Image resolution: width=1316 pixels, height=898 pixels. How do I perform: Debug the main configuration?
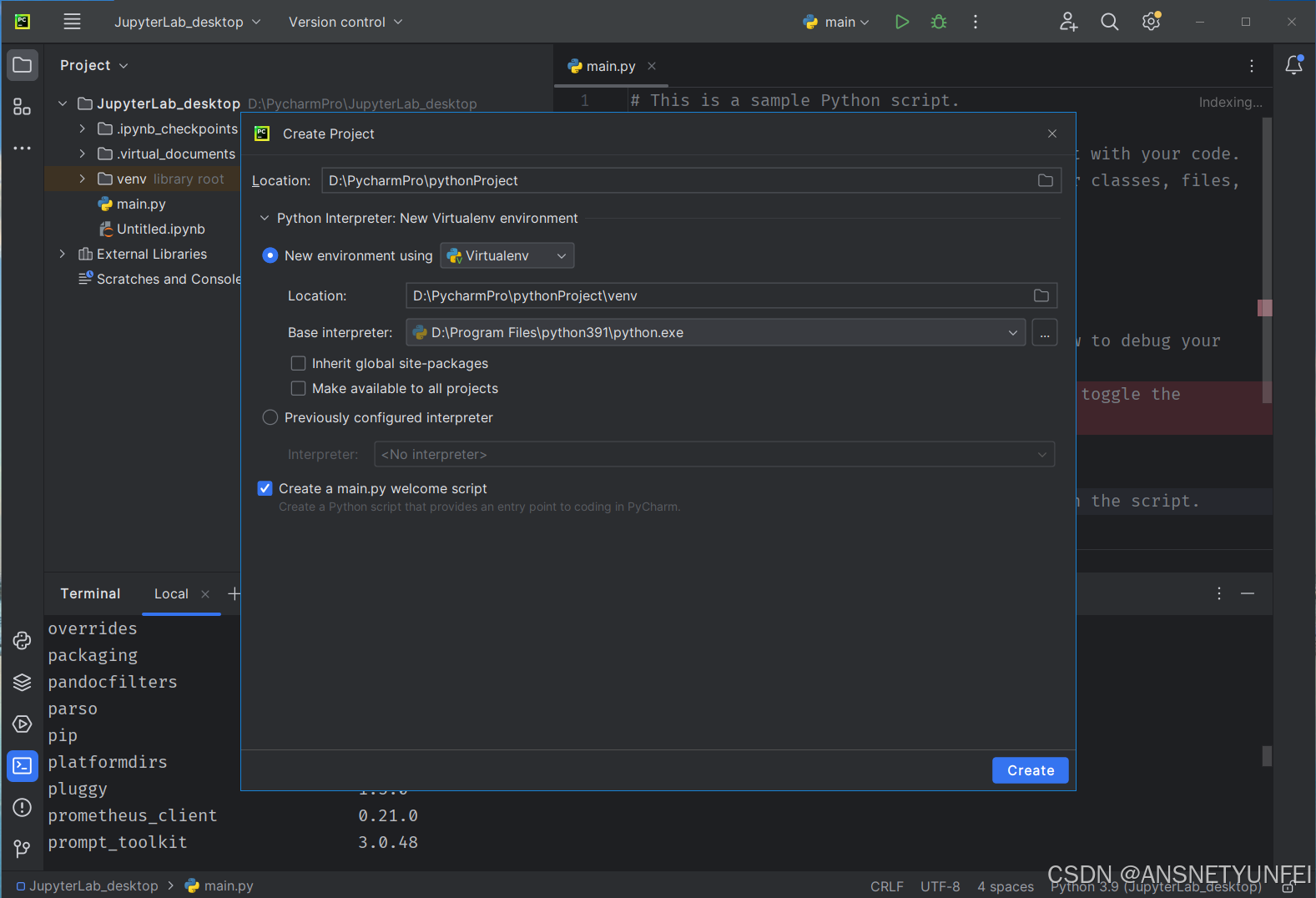[939, 22]
